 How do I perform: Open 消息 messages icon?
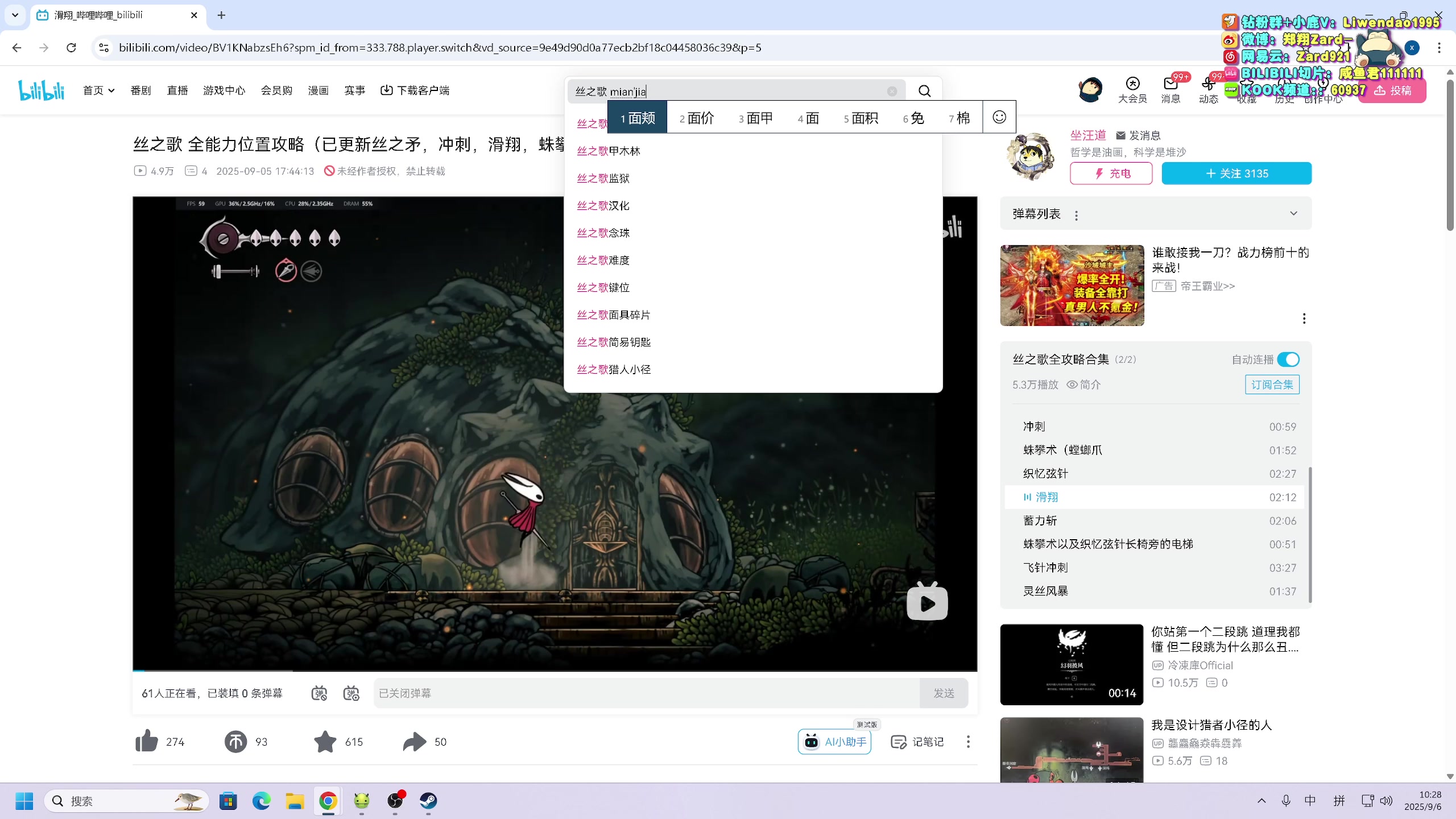[x=1170, y=90]
